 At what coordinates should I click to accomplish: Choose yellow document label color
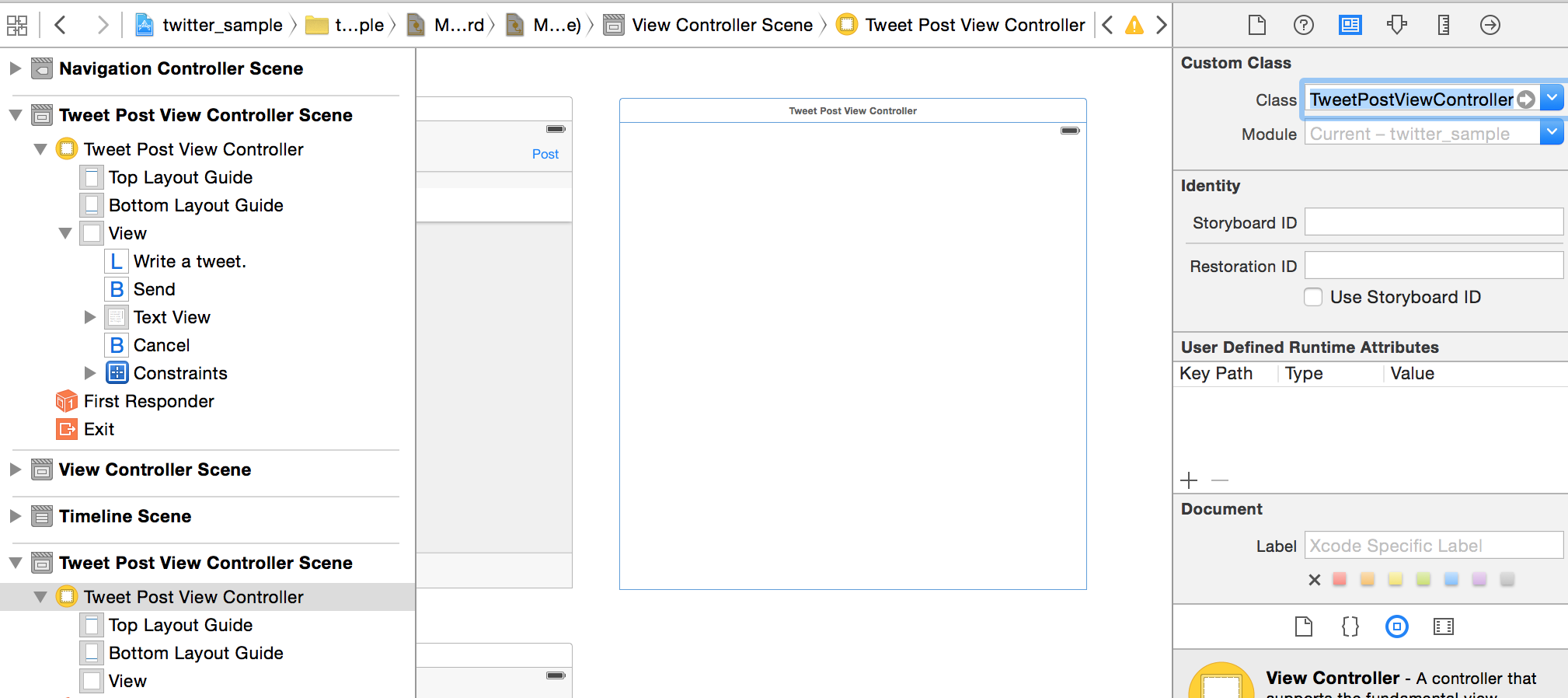pyautogui.click(x=1396, y=579)
